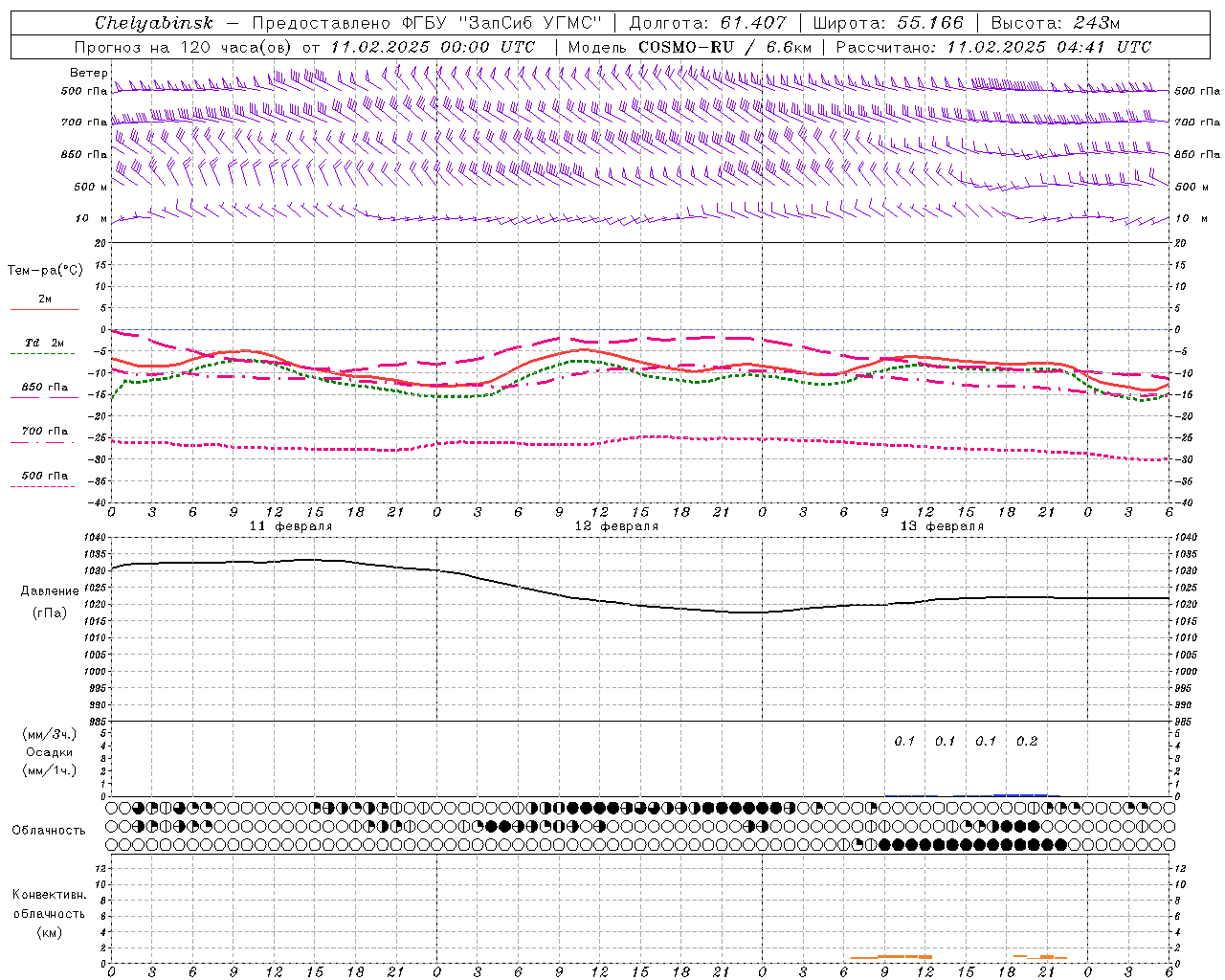Click the '2м' temperature legend entry

point(45,300)
